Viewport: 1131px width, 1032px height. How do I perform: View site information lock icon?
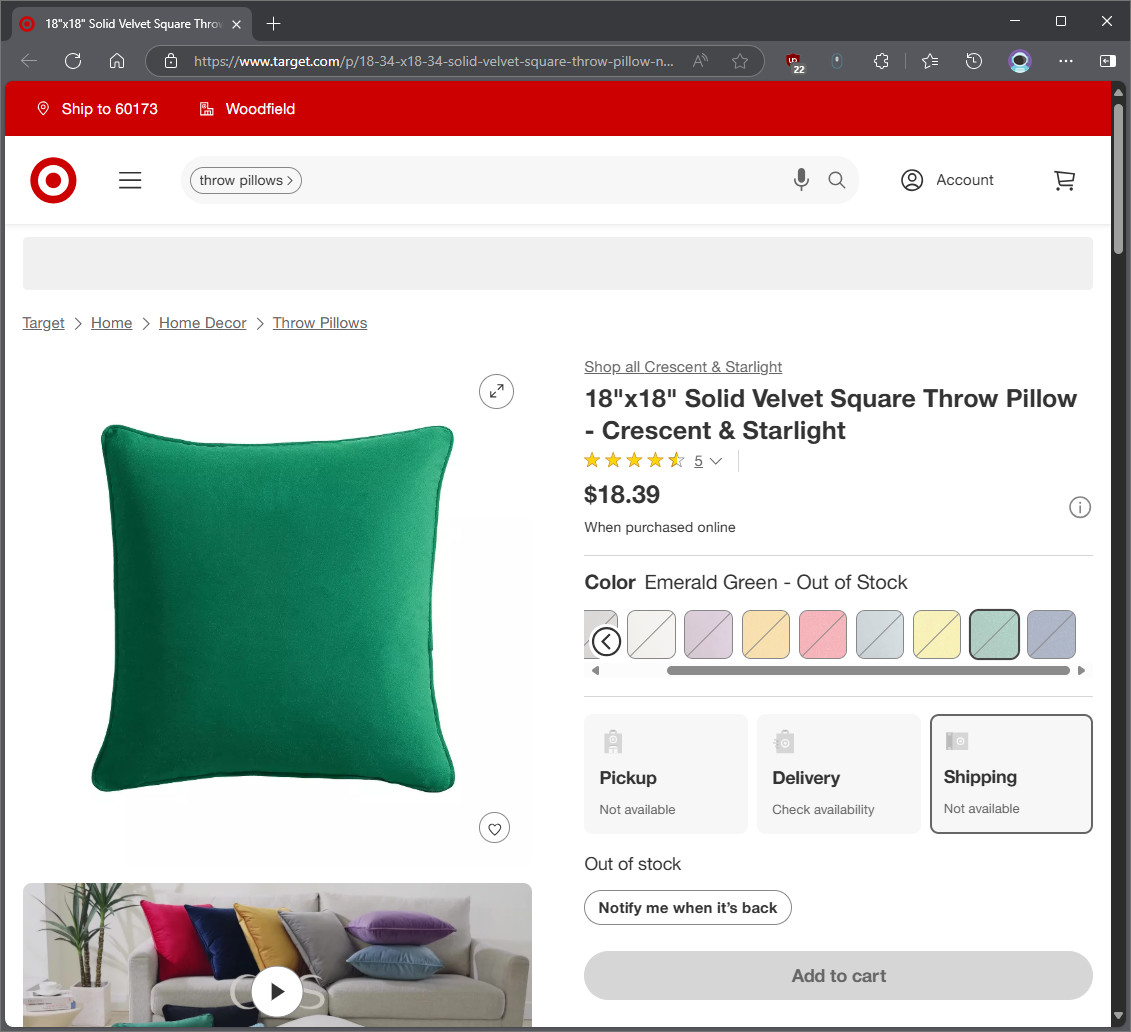171,61
